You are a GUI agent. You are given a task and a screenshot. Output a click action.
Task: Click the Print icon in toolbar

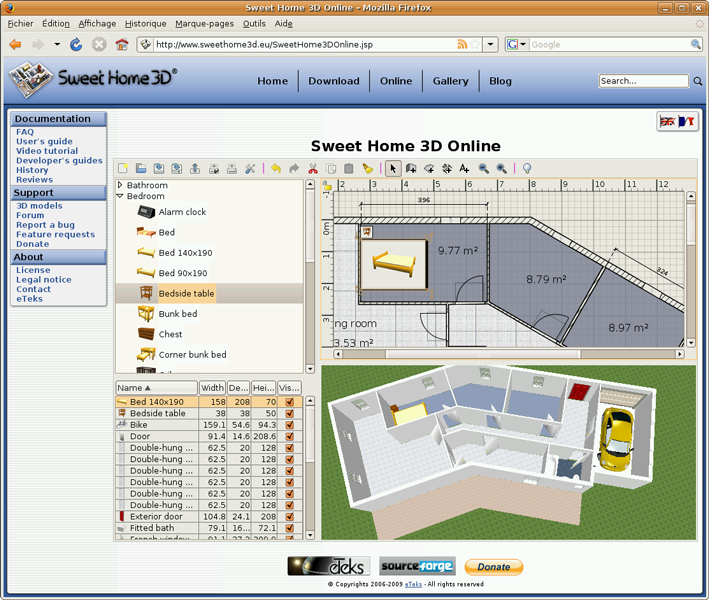pos(232,169)
